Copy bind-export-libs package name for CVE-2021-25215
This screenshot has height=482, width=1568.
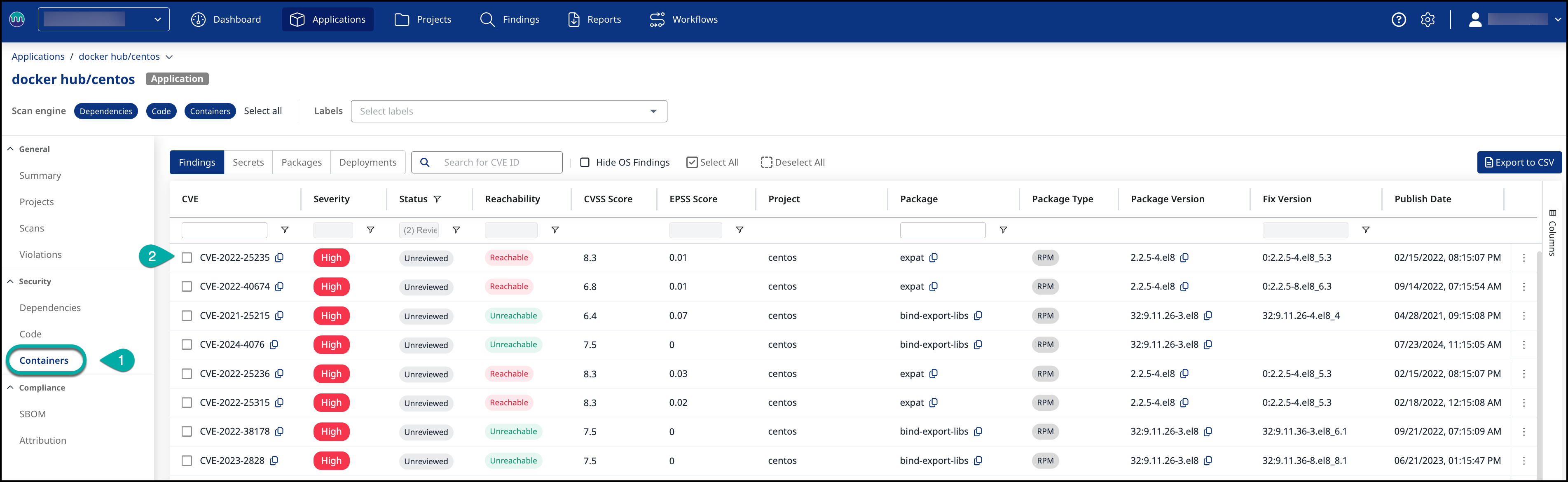[978, 316]
